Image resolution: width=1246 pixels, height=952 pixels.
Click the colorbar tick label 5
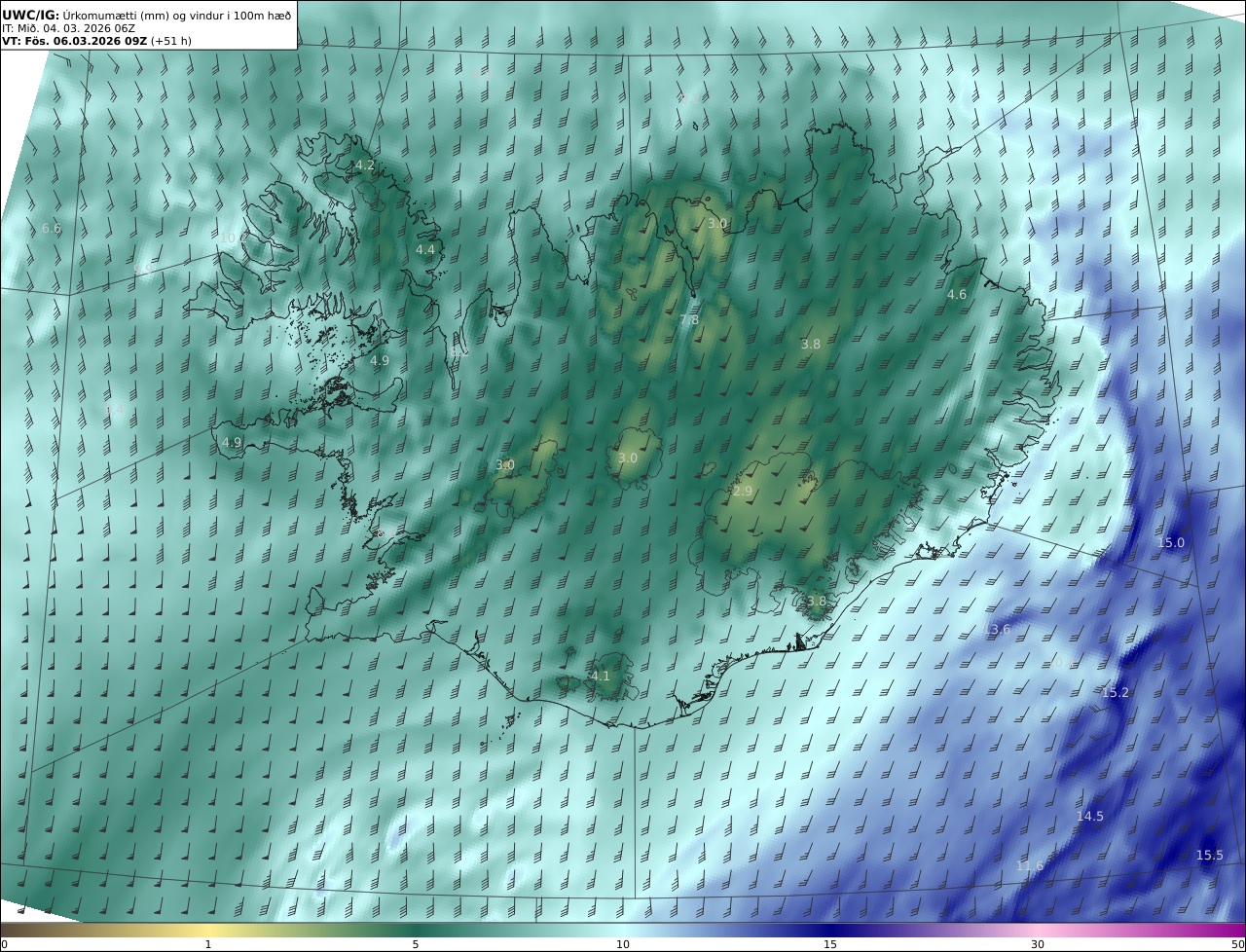click(416, 944)
